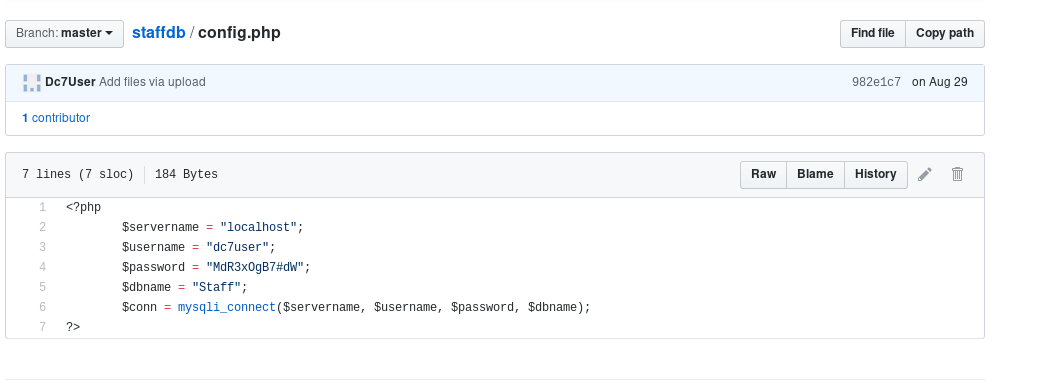The image size is (1050, 390).
Task: Select line number 2
Action: pos(42,227)
